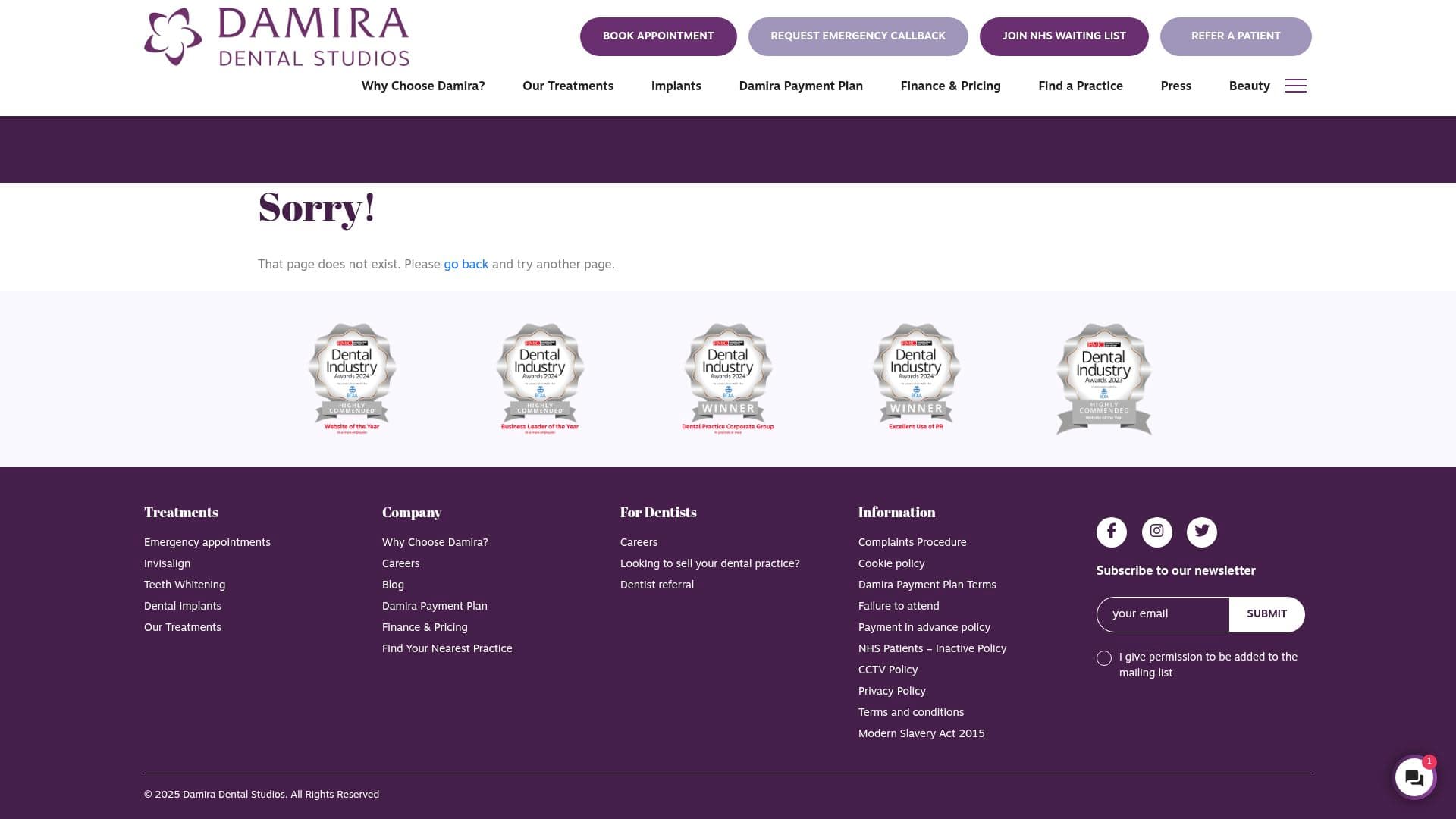The width and height of the screenshot is (1456, 819).
Task: Open Damira Payment Plan nav item
Action: click(x=801, y=86)
